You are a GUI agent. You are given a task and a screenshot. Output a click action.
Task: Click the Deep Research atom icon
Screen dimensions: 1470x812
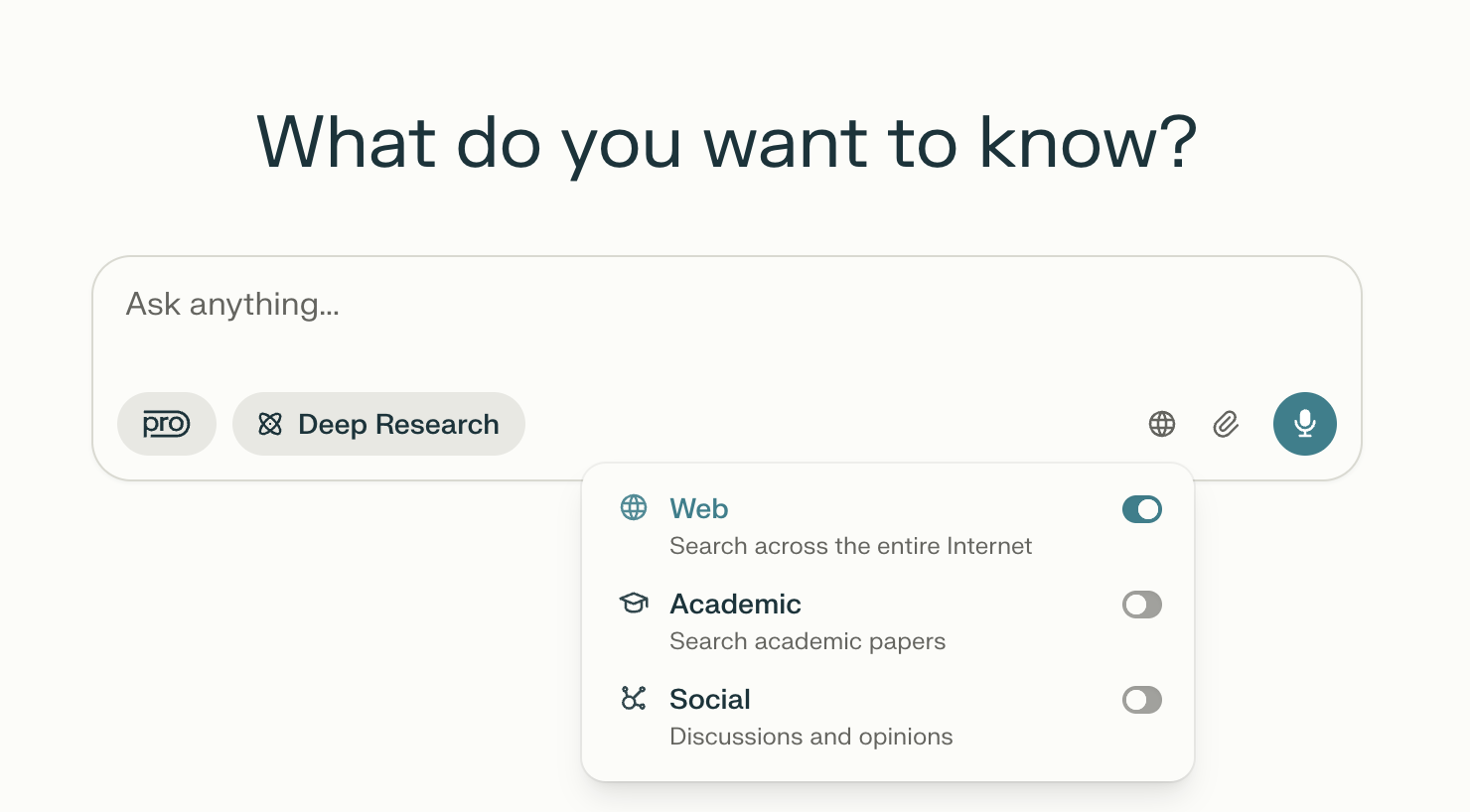pyautogui.click(x=269, y=424)
